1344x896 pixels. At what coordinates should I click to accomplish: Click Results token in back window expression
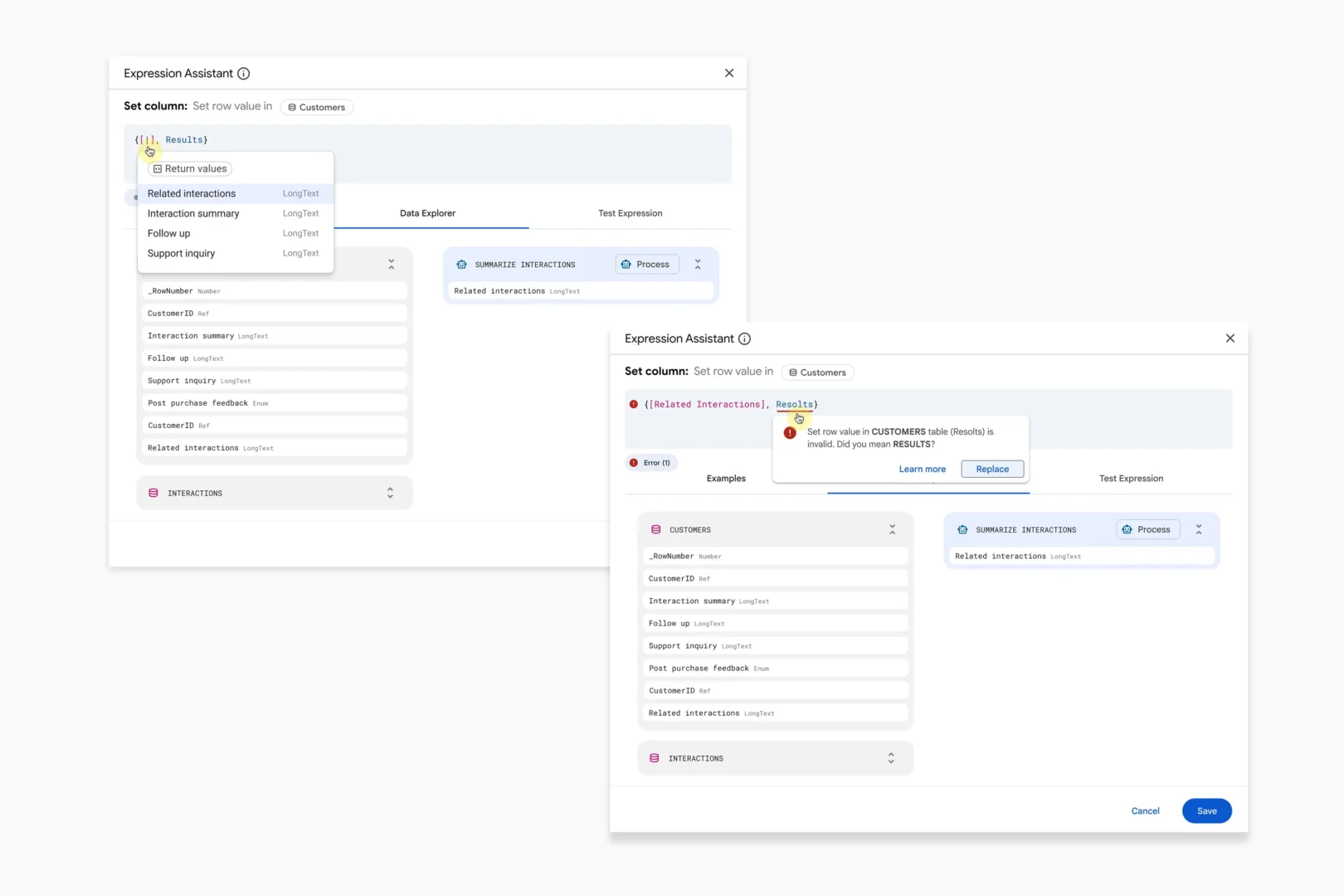tap(184, 139)
